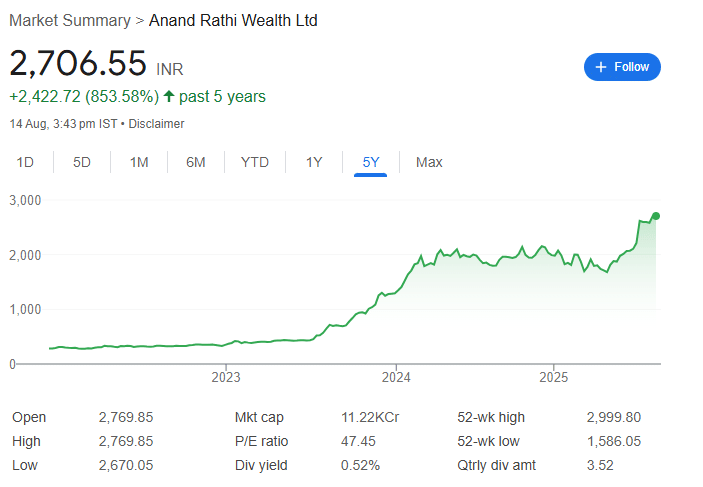Select the 5Y time range tab

tap(371, 162)
